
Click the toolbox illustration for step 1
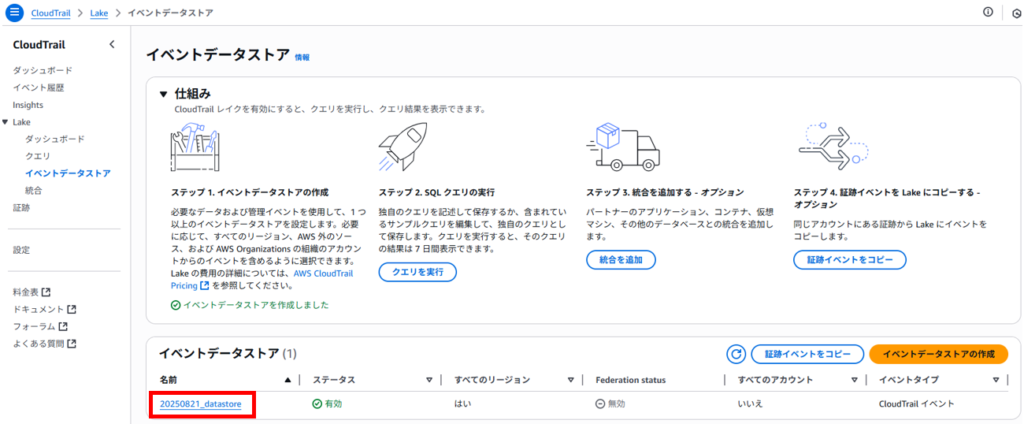195,147
